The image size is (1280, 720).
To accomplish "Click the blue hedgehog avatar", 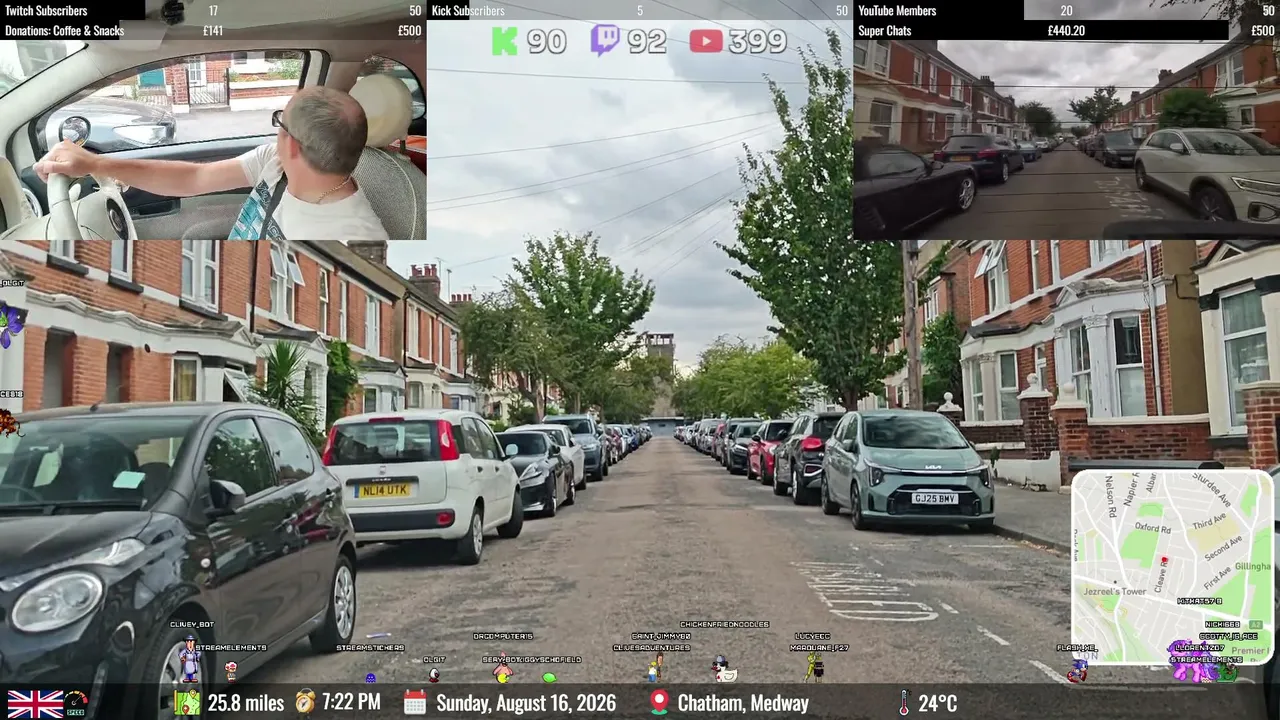I will pyautogui.click(x=1077, y=669).
